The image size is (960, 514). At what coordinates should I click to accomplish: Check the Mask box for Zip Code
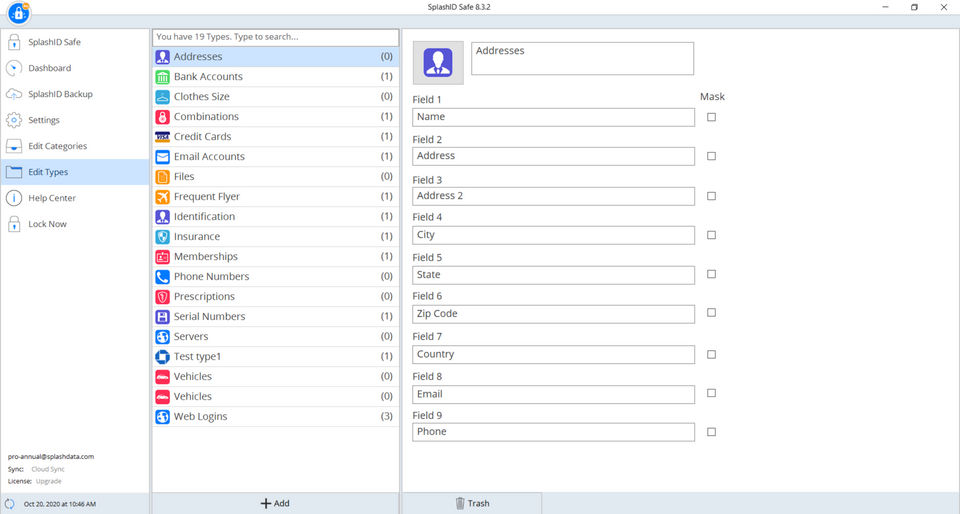(711, 313)
